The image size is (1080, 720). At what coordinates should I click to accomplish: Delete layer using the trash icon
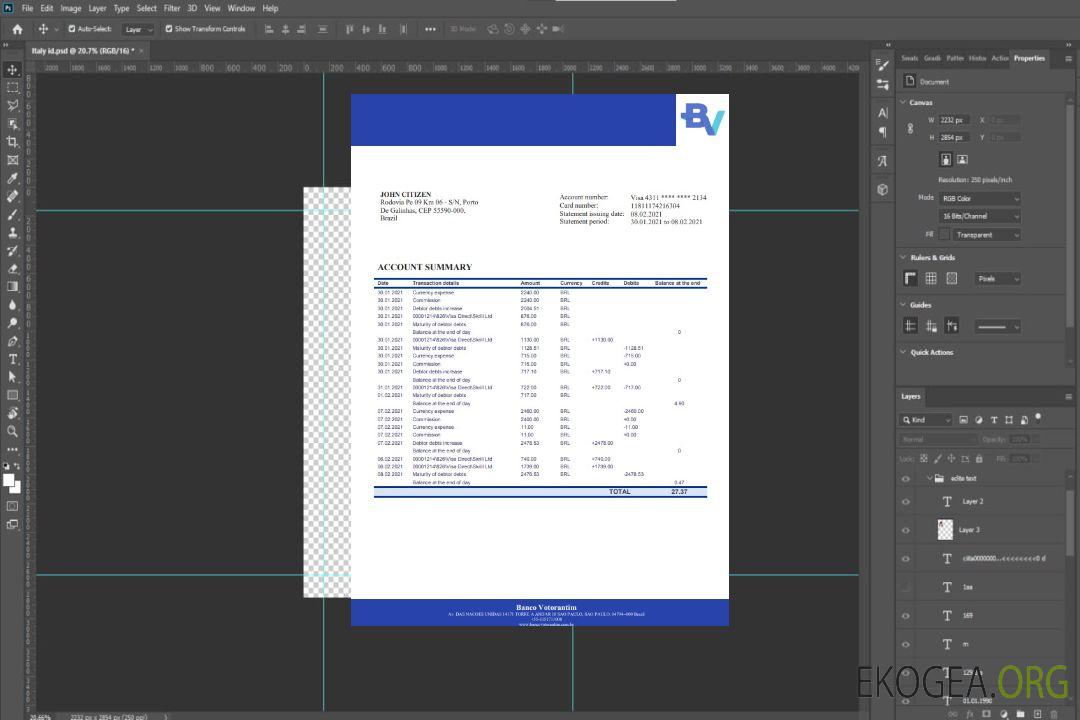click(x=1054, y=714)
